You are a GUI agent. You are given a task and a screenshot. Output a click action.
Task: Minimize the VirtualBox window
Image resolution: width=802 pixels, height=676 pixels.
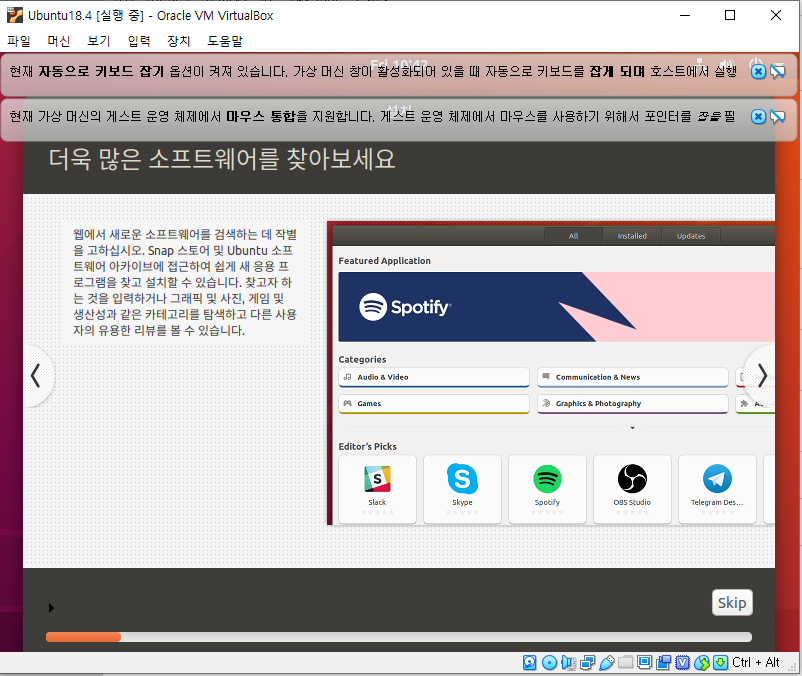(685, 15)
